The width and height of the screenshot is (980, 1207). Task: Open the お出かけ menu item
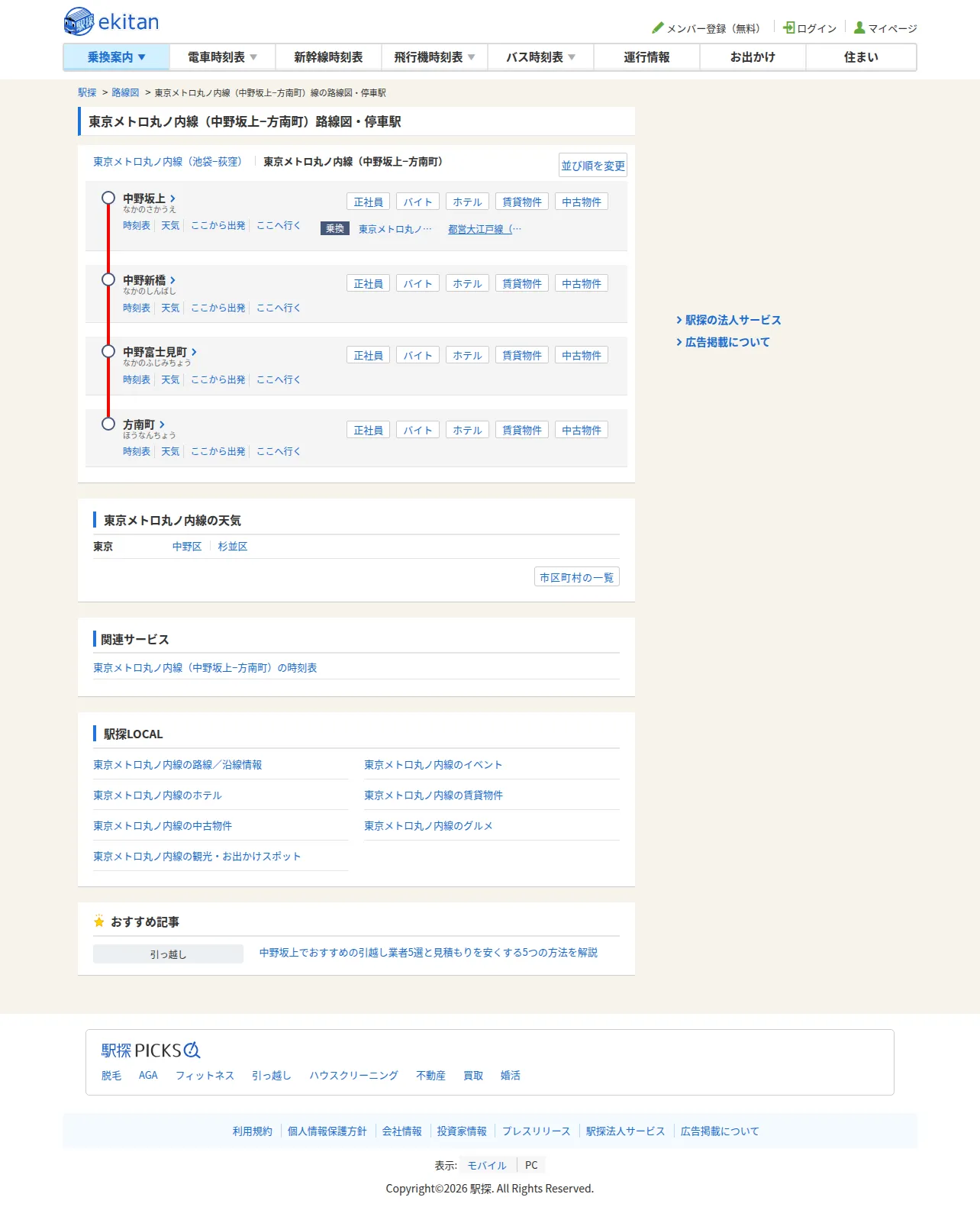pyautogui.click(x=753, y=57)
